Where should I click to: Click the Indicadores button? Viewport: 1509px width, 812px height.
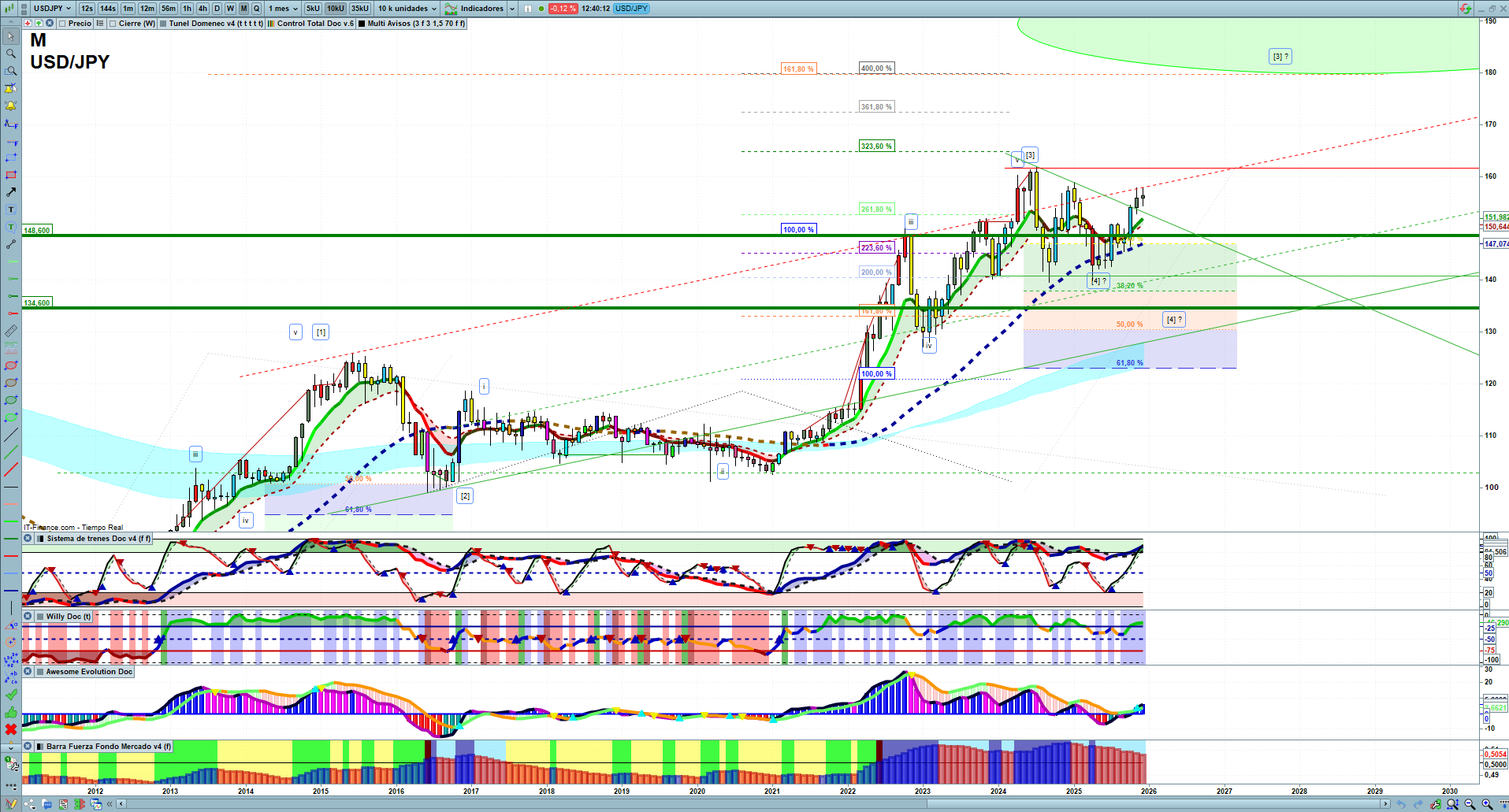pyautogui.click(x=475, y=8)
